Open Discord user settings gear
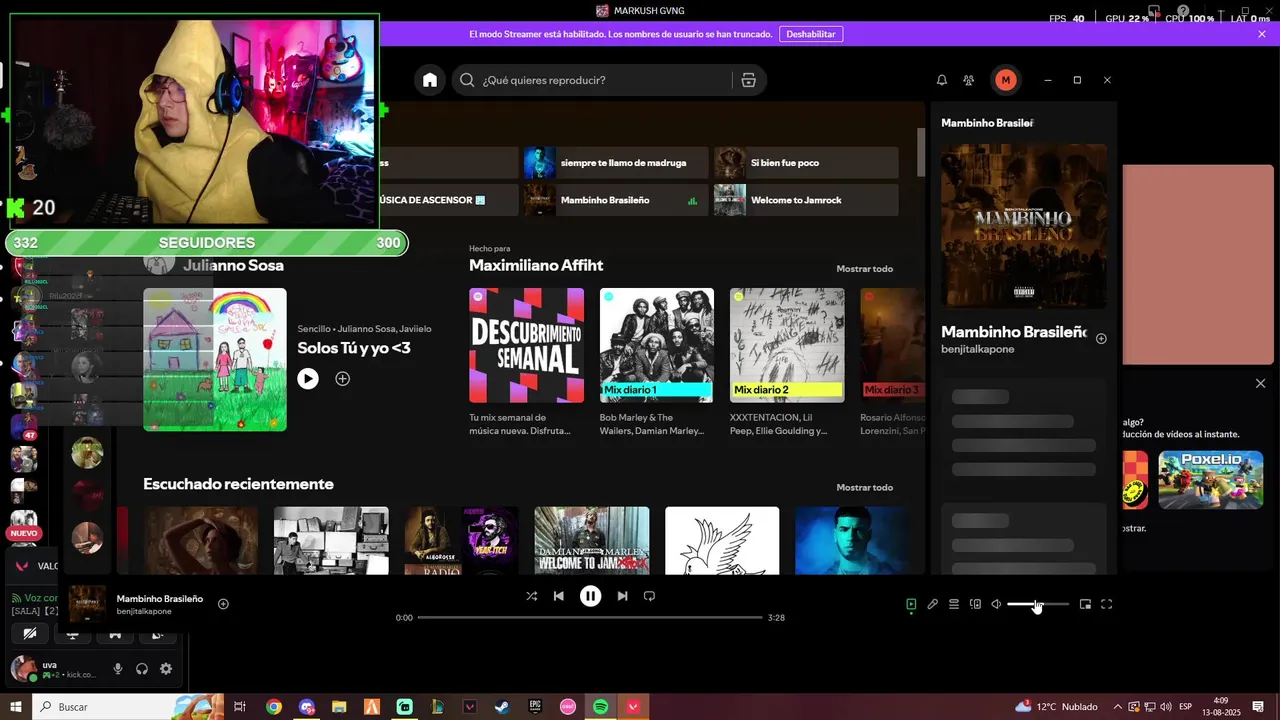 pyautogui.click(x=166, y=669)
